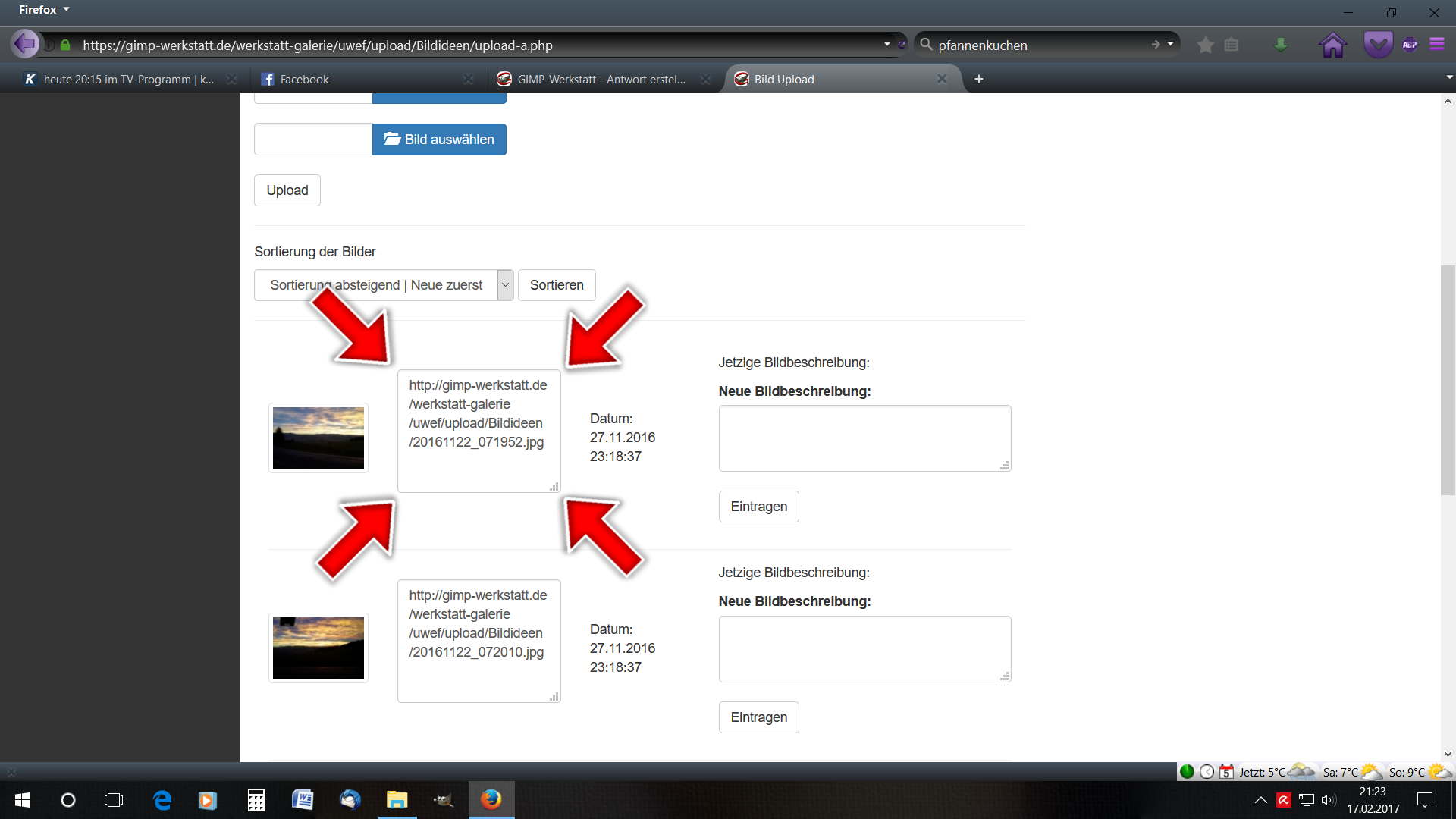Viewport: 1456px width, 819px height.
Task: Open the URL bar history dropdown arrow
Action: (x=886, y=45)
